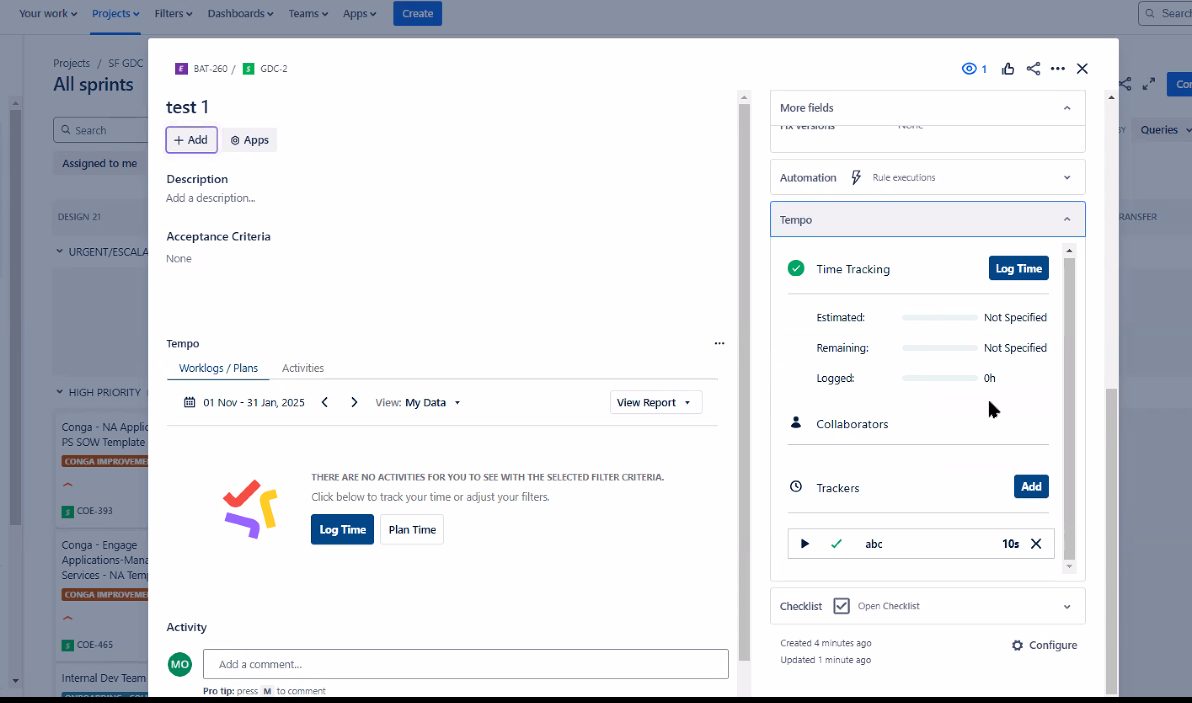The width and height of the screenshot is (1192, 703).
Task: Expand the Automation section
Action: point(1066,178)
